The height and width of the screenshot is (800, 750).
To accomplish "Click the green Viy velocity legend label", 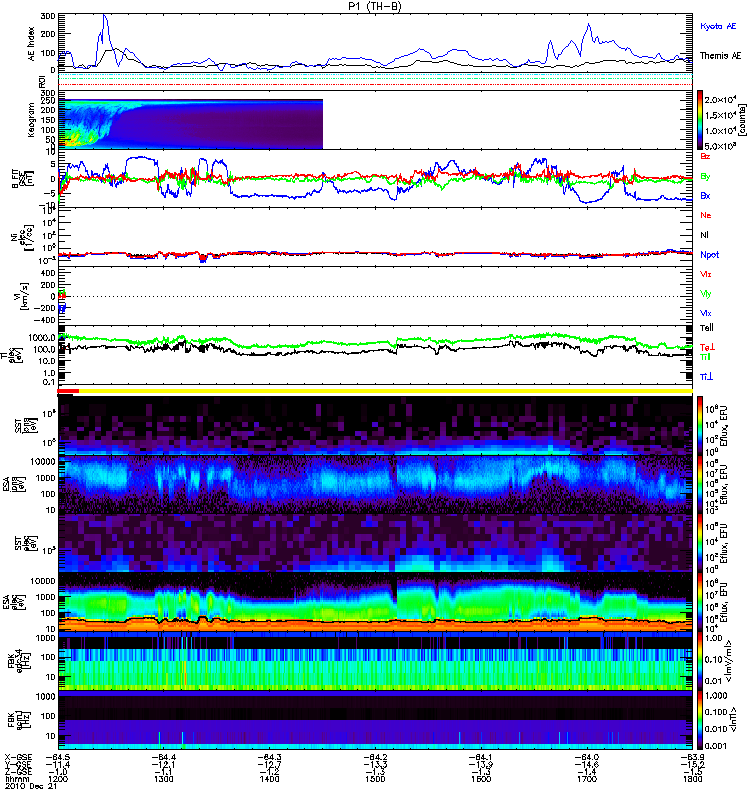I will (x=706, y=293).
